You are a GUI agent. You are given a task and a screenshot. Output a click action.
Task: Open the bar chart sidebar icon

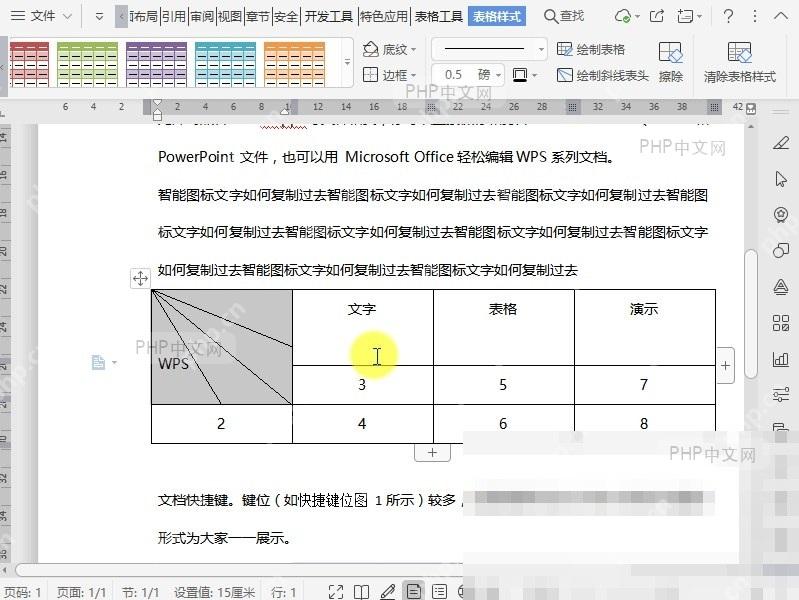pyautogui.click(x=781, y=359)
